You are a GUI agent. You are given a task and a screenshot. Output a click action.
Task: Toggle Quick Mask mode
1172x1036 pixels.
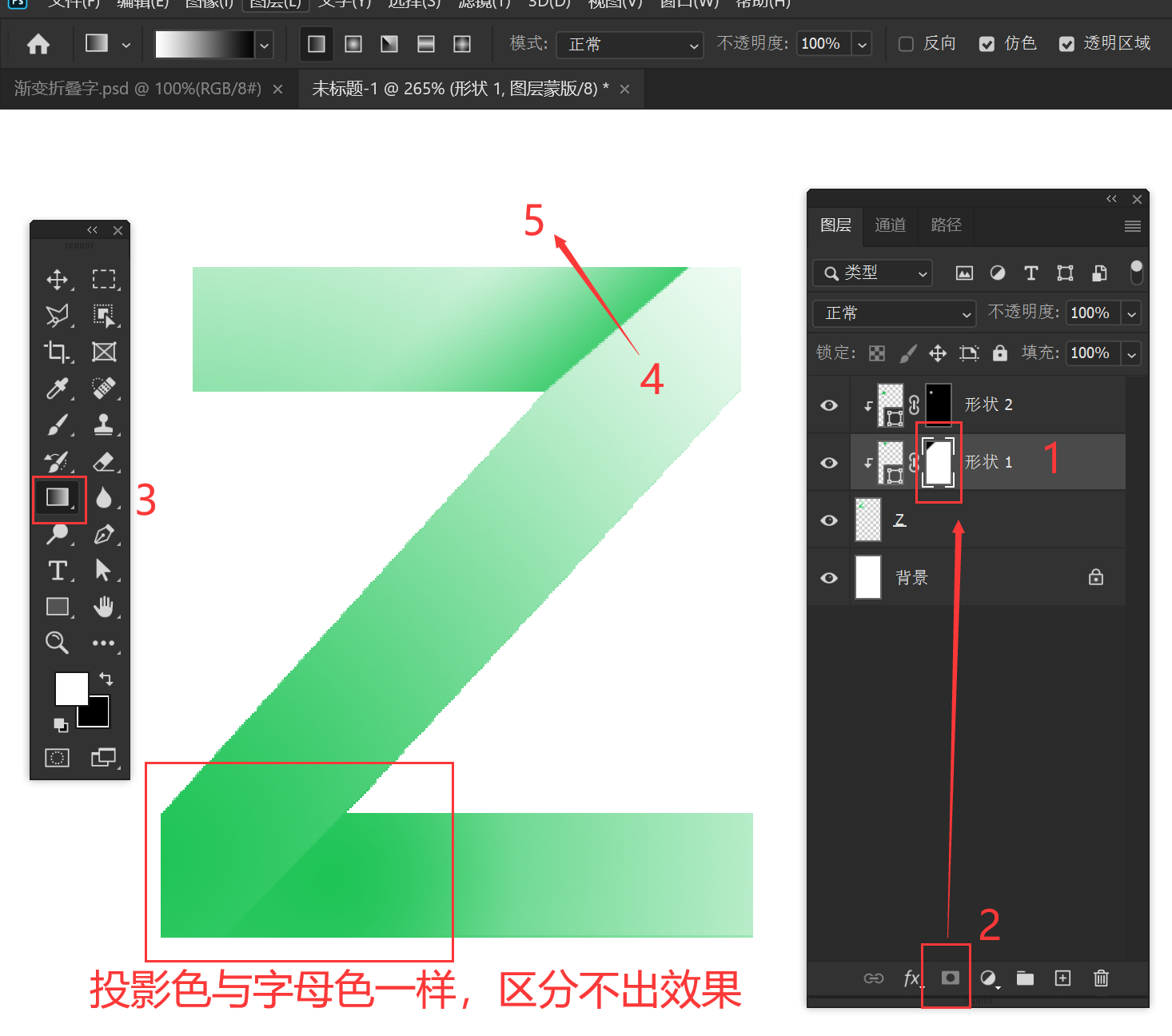click(x=57, y=758)
